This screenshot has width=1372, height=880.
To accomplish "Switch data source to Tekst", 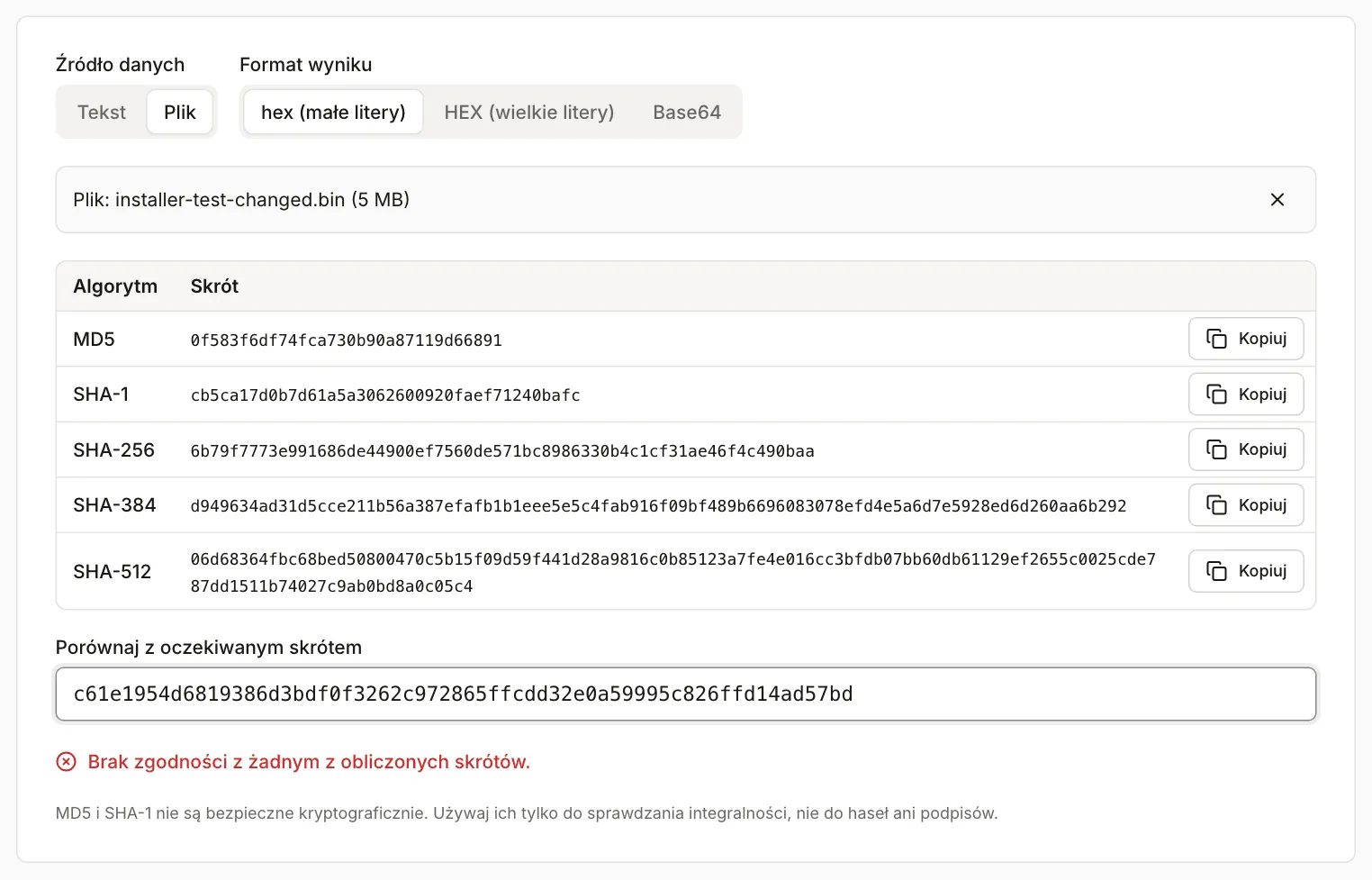I will point(102,113).
